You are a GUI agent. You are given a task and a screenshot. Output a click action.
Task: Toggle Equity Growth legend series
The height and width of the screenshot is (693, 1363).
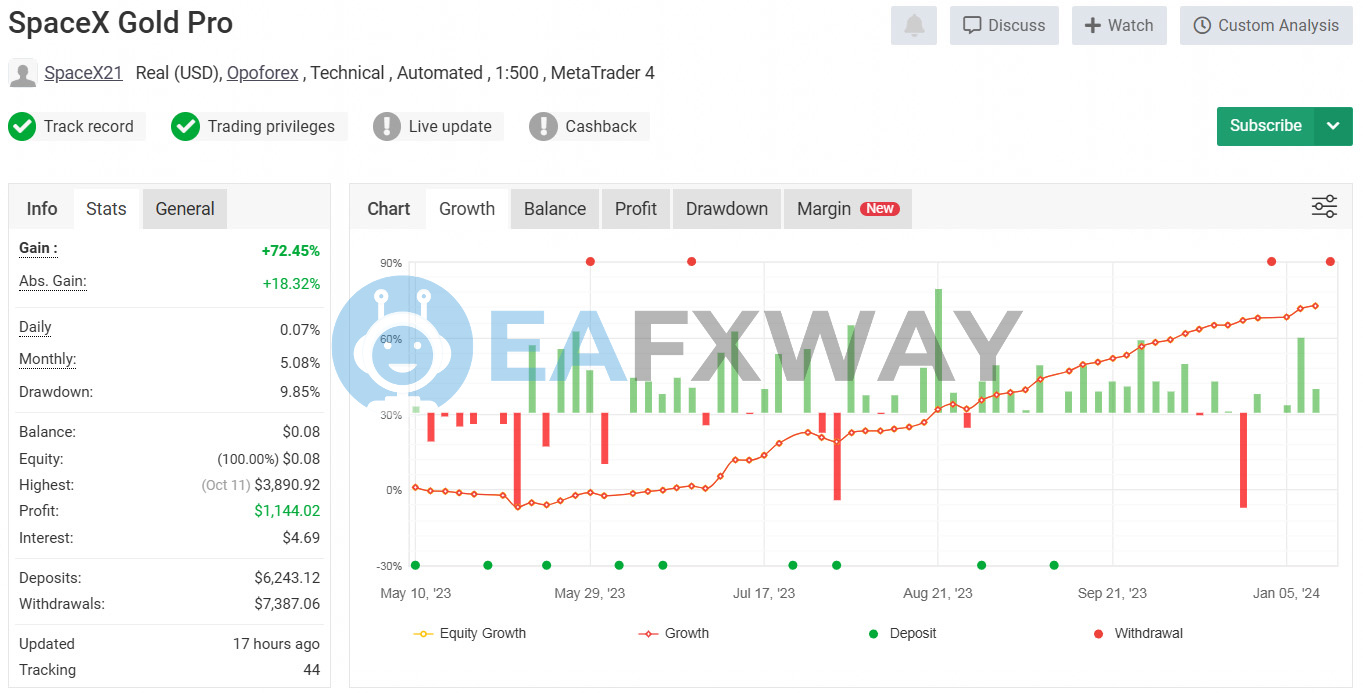469,633
